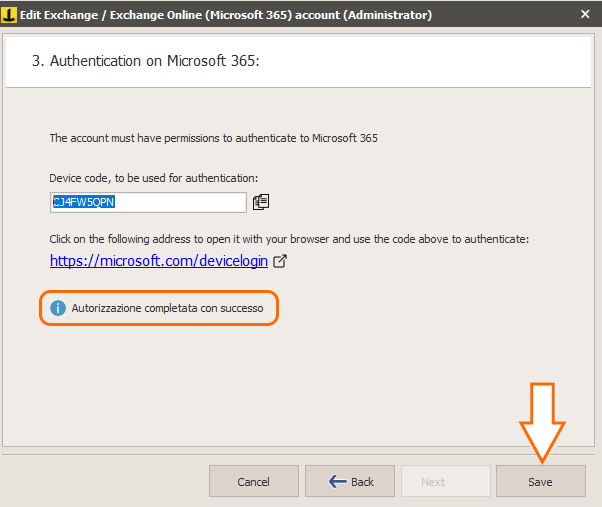Click 'The account must have permissions' text
602x507 pixels.
pyautogui.click(x=213, y=138)
